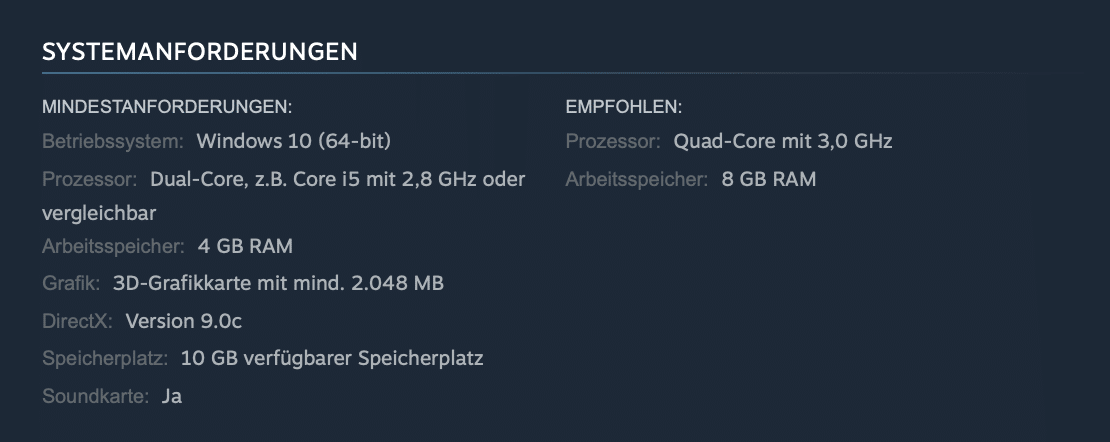Click the '4 GB RAM' value
This screenshot has height=442, width=1110.
coord(245,246)
